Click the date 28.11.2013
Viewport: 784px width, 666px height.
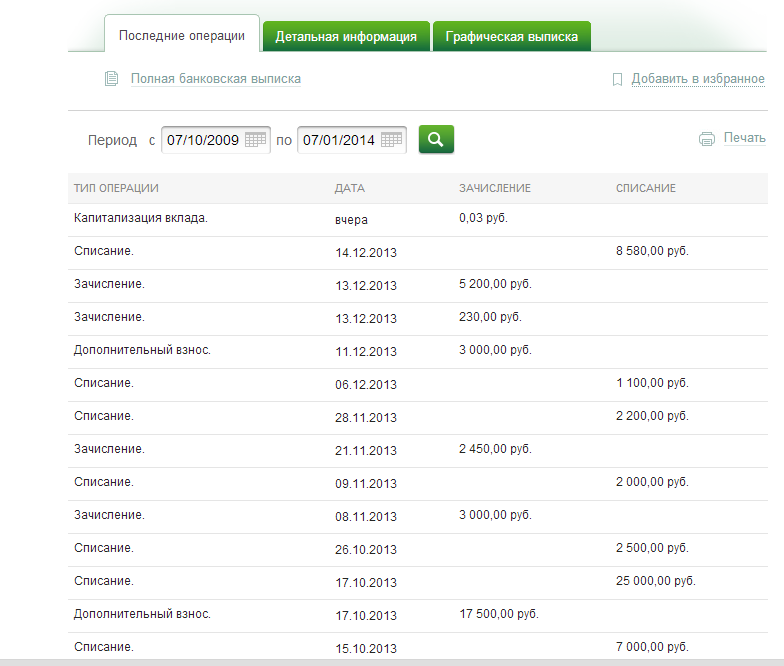point(366,418)
